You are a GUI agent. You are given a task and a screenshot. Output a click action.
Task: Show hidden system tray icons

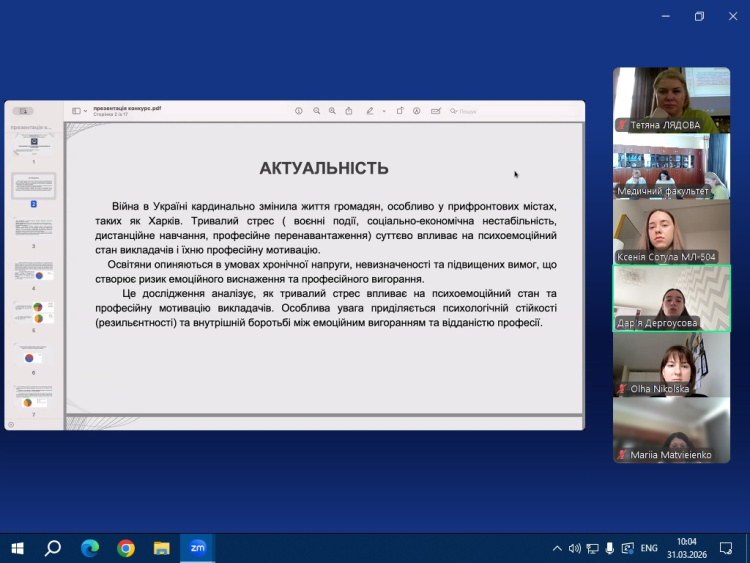coord(557,548)
